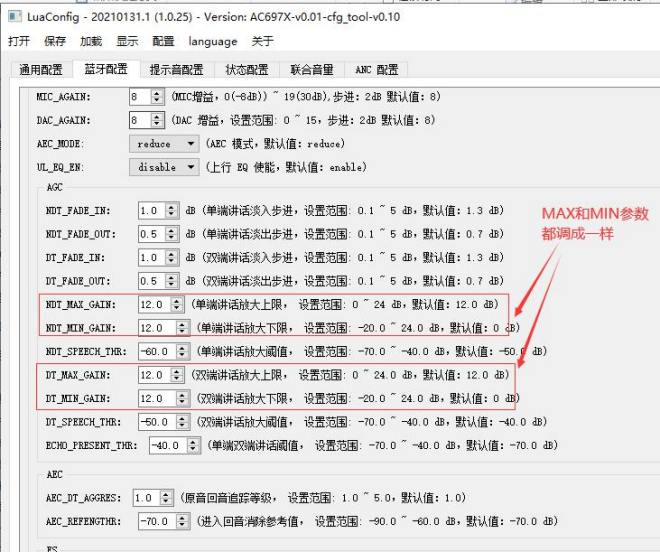Focus the DT_FADE_OUT value field
Image resolution: width=660 pixels, height=552 pixels.
(152, 281)
